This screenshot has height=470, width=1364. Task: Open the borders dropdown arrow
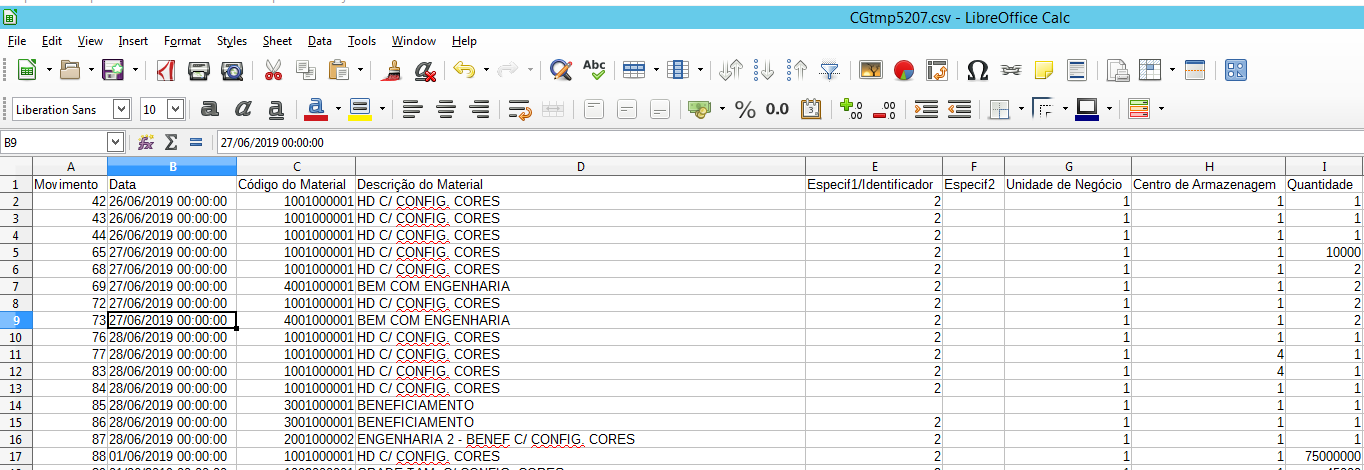pos(1021,109)
